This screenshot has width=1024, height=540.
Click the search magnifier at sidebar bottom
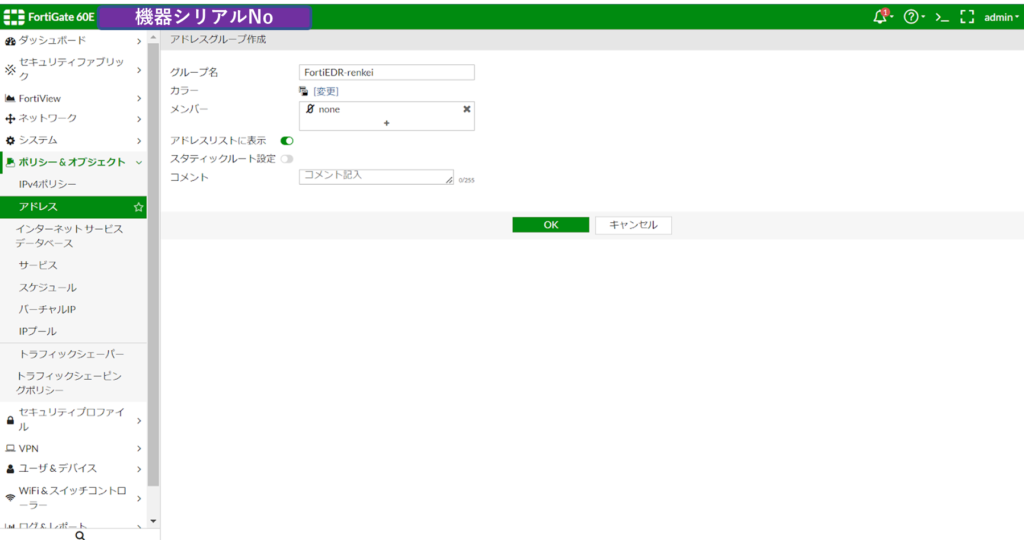(80, 535)
